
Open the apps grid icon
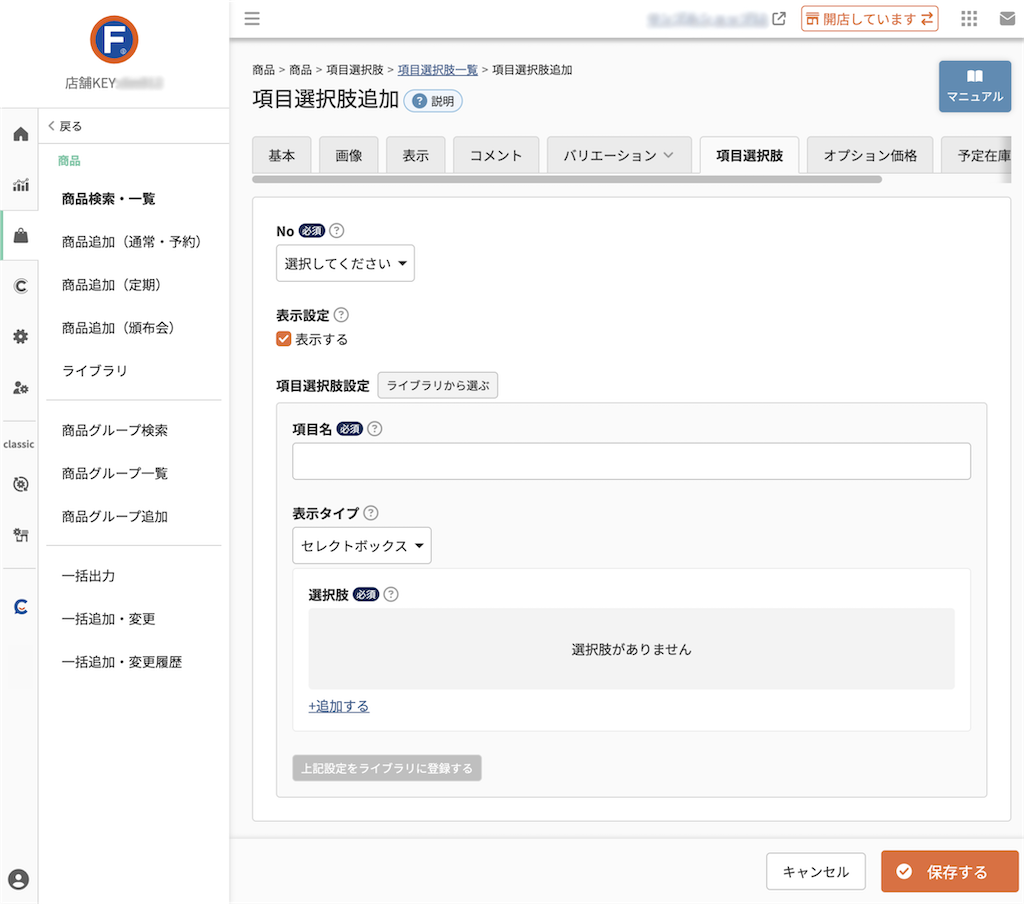969,18
